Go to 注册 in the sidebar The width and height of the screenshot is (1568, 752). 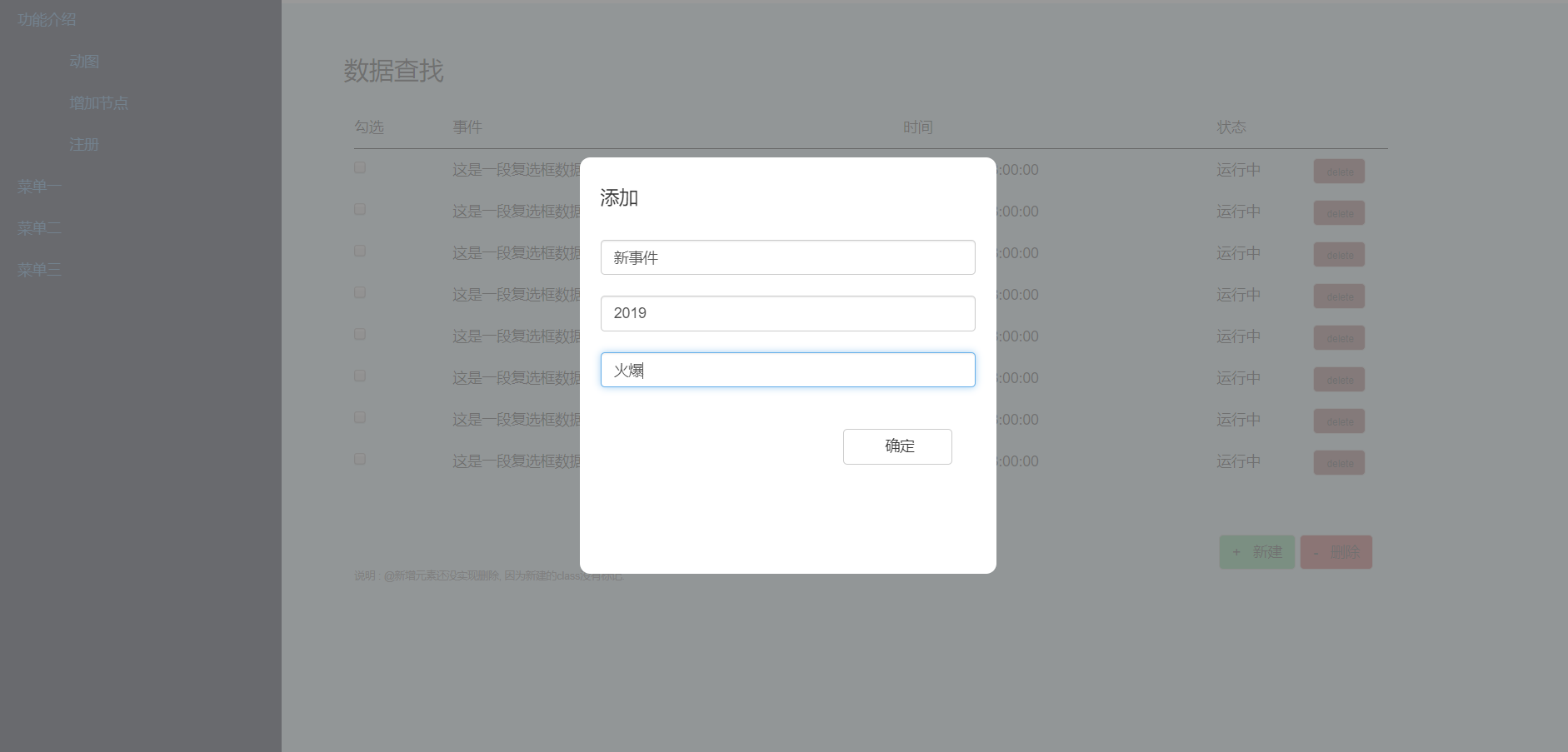pos(84,144)
